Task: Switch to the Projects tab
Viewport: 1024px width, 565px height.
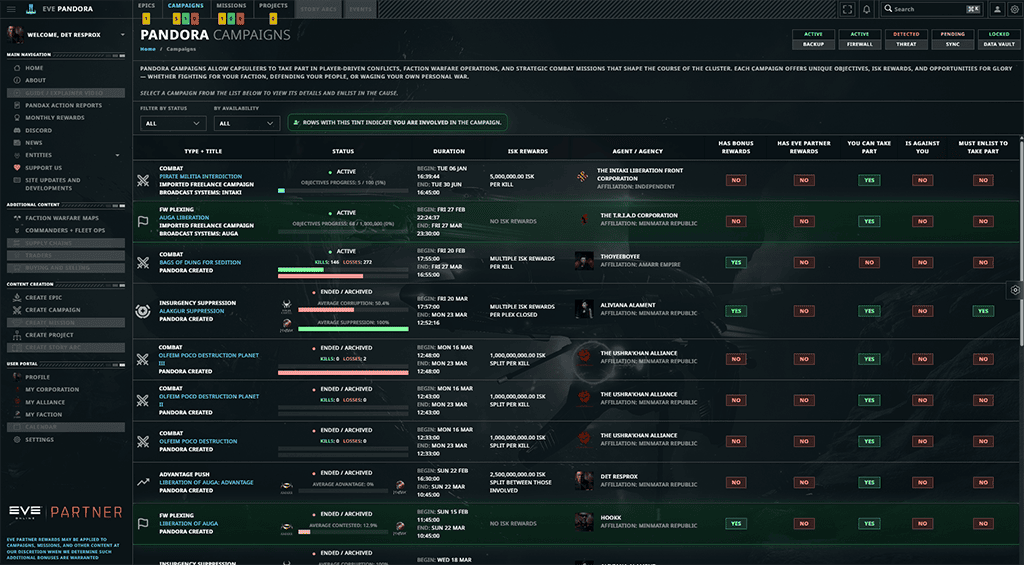Action: 273,6
